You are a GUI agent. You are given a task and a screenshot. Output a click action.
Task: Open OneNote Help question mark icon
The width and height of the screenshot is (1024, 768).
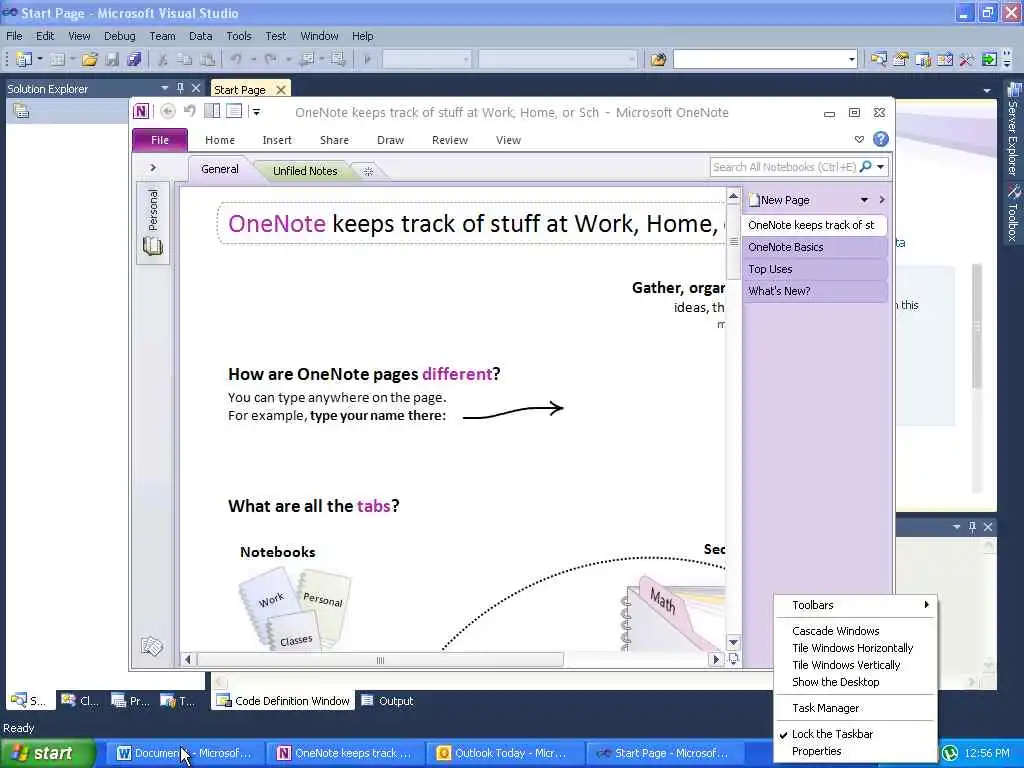pyautogui.click(x=881, y=139)
